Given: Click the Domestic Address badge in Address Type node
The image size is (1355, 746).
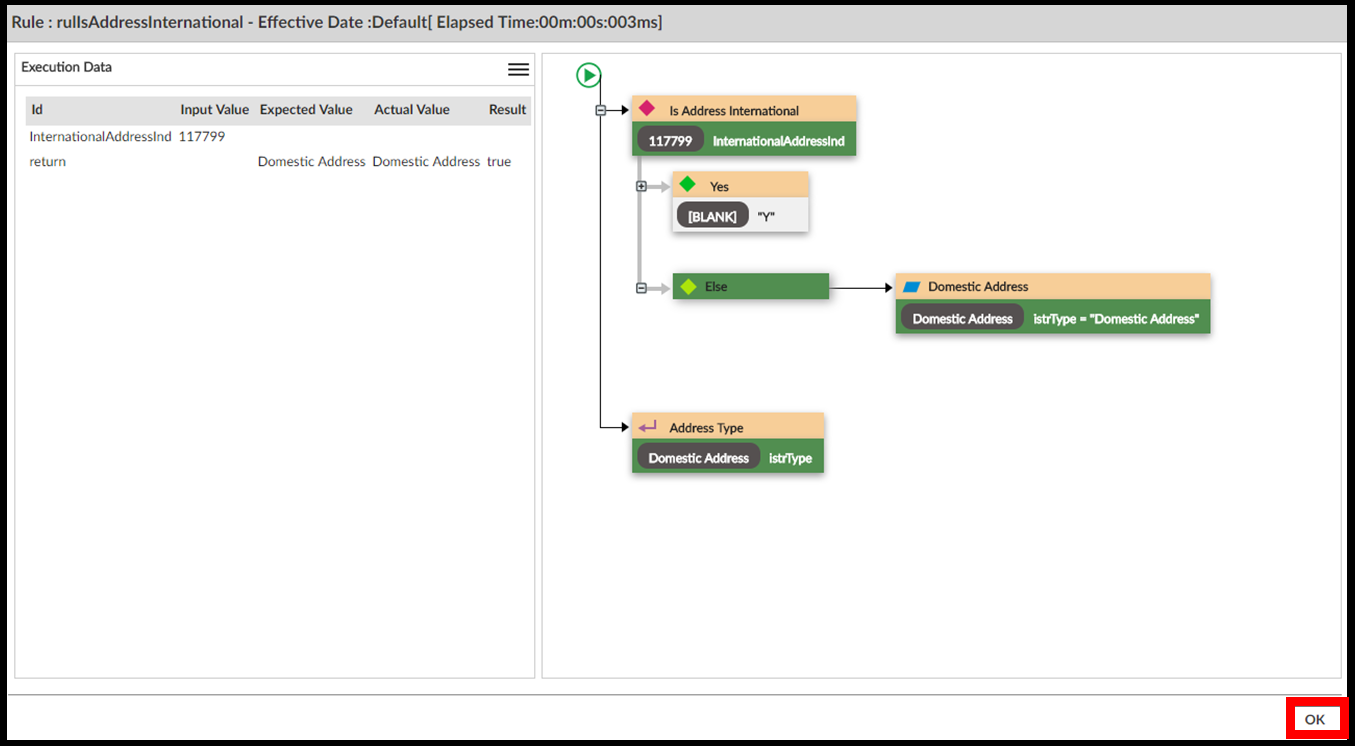Looking at the screenshot, I should point(698,458).
